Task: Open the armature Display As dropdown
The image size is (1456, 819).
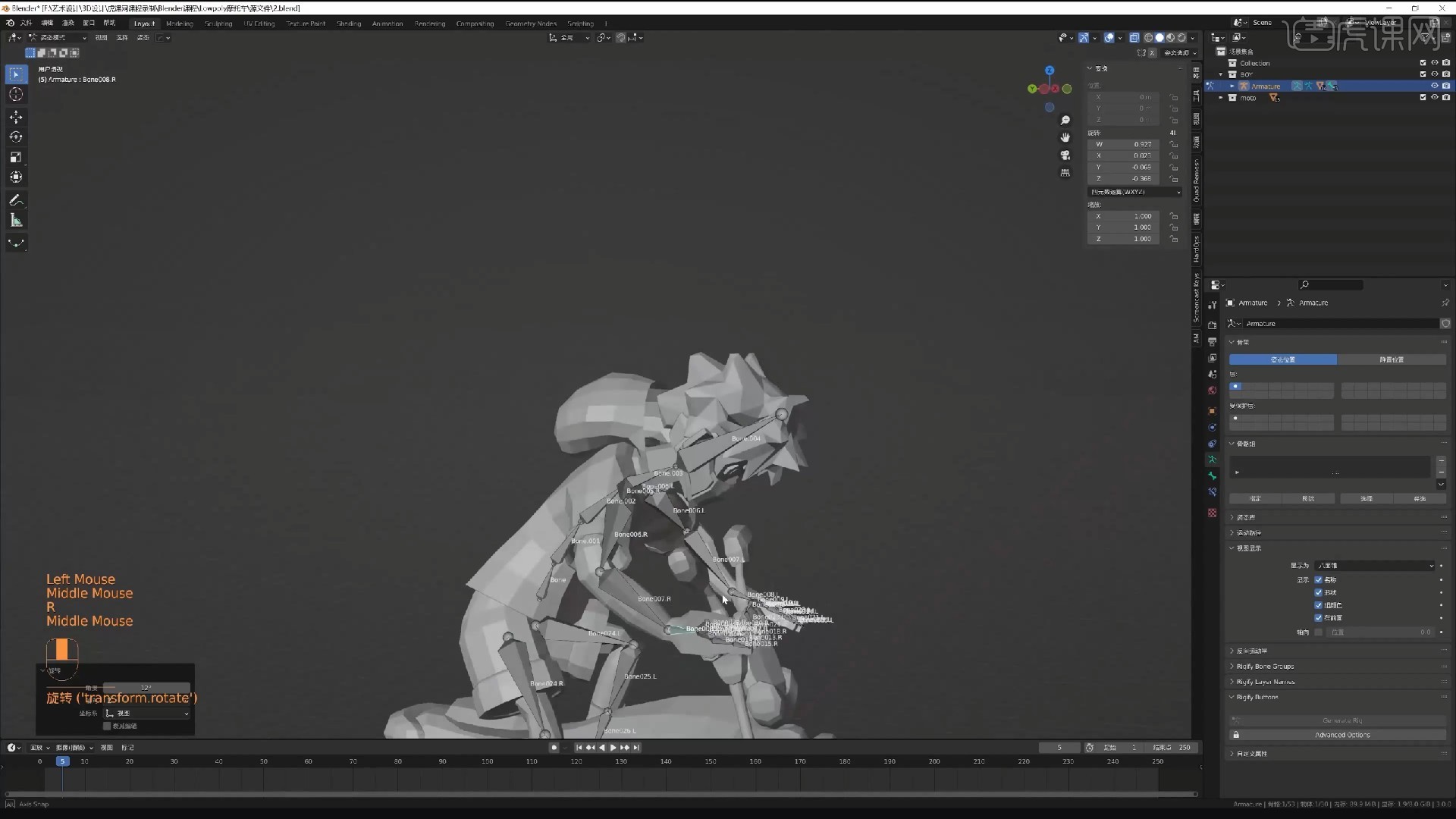Action: click(x=1375, y=566)
